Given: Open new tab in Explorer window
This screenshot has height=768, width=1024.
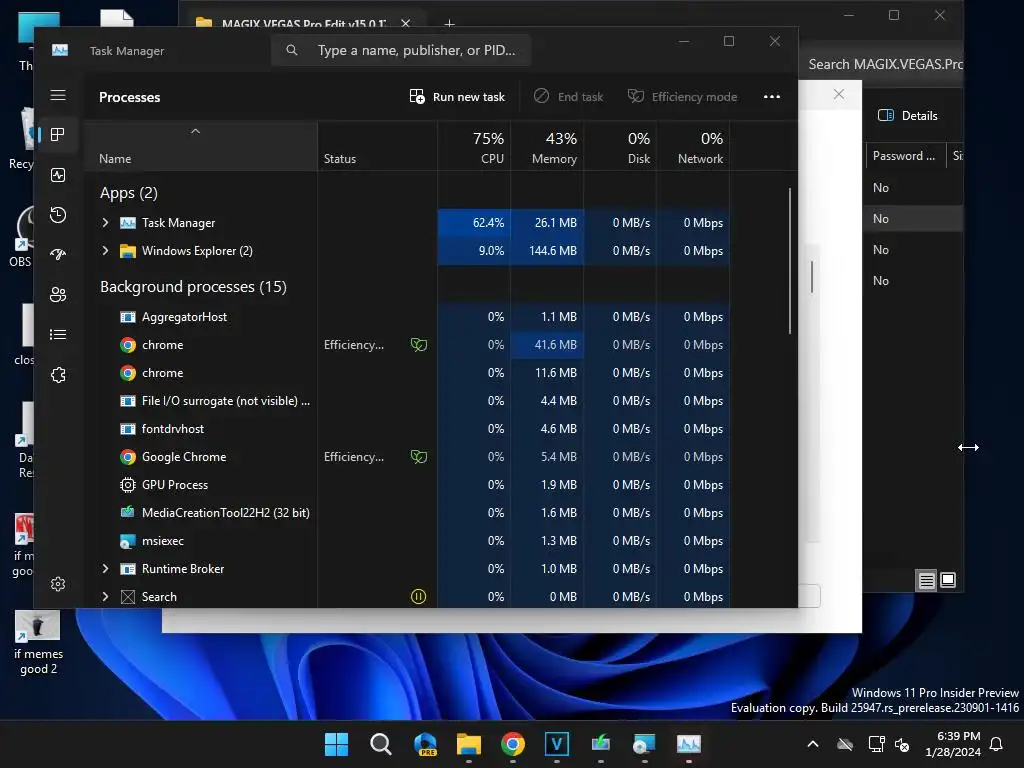Looking at the screenshot, I should tap(449, 24).
